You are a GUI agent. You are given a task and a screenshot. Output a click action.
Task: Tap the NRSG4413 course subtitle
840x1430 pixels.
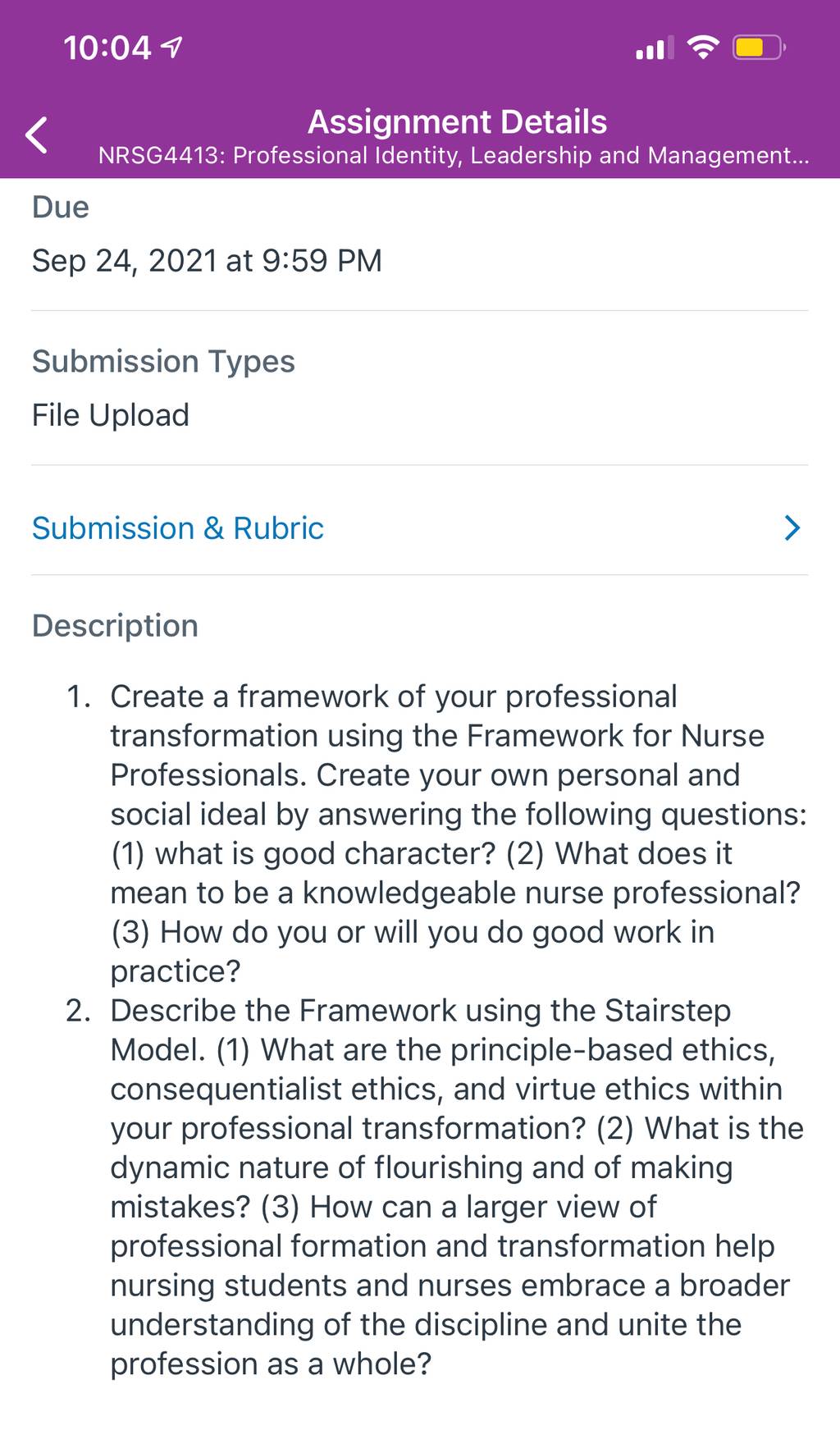454,156
